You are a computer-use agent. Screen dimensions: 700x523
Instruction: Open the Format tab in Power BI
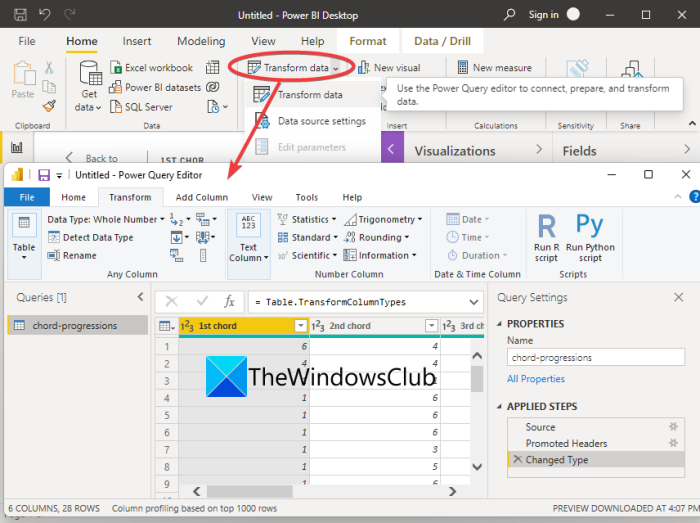(368, 41)
